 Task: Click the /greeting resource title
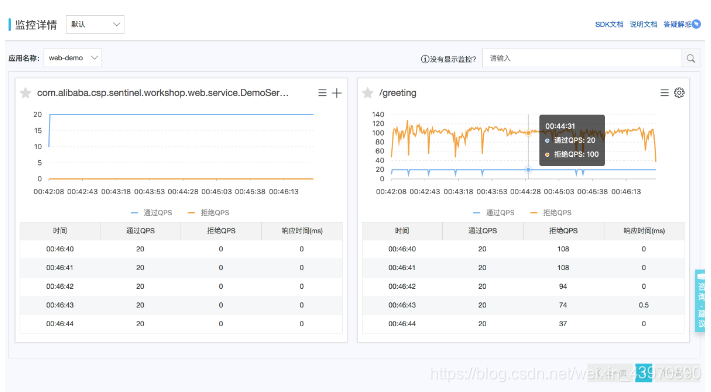pyautogui.click(x=398, y=93)
